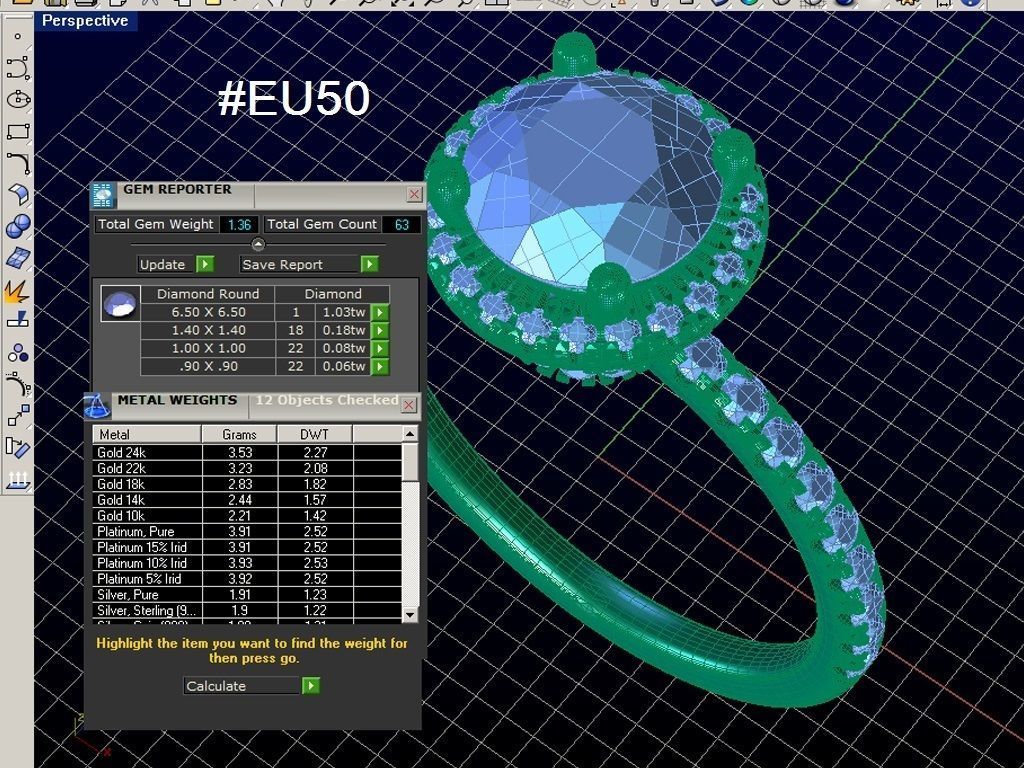
Task: Click metal list scroll up arrow
Action: 410,434
